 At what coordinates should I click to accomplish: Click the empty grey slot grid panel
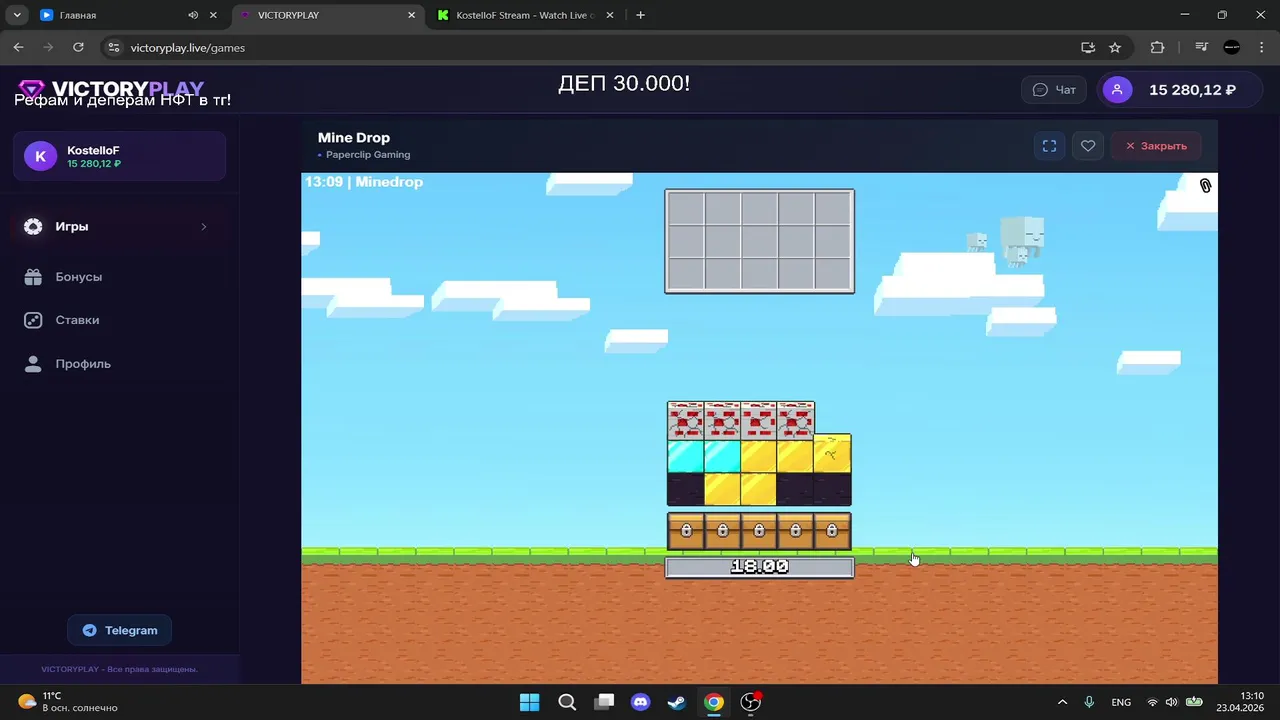point(760,241)
